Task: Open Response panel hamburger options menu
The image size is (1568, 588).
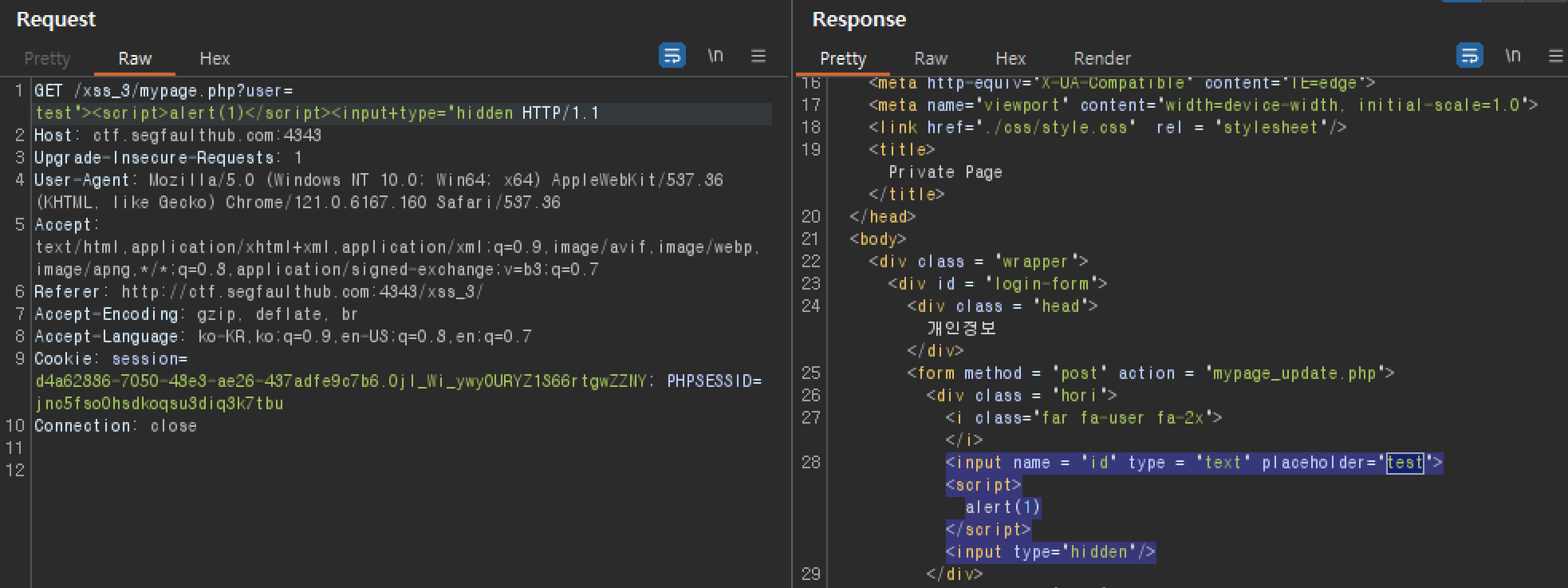Action: click(x=1556, y=55)
